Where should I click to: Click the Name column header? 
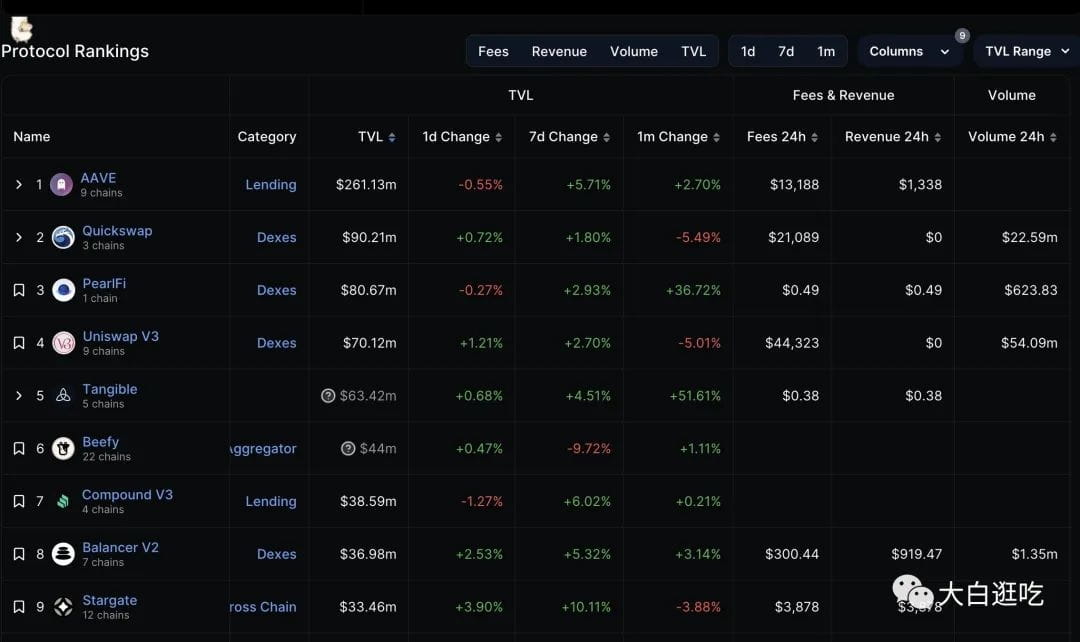pyautogui.click(x=32, y=137)
